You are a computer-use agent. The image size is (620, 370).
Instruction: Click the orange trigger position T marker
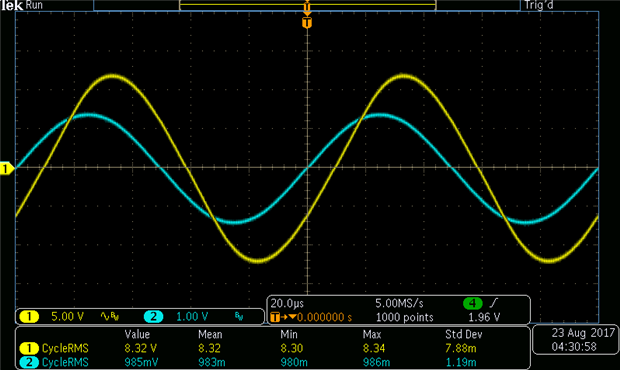[307, 23]
